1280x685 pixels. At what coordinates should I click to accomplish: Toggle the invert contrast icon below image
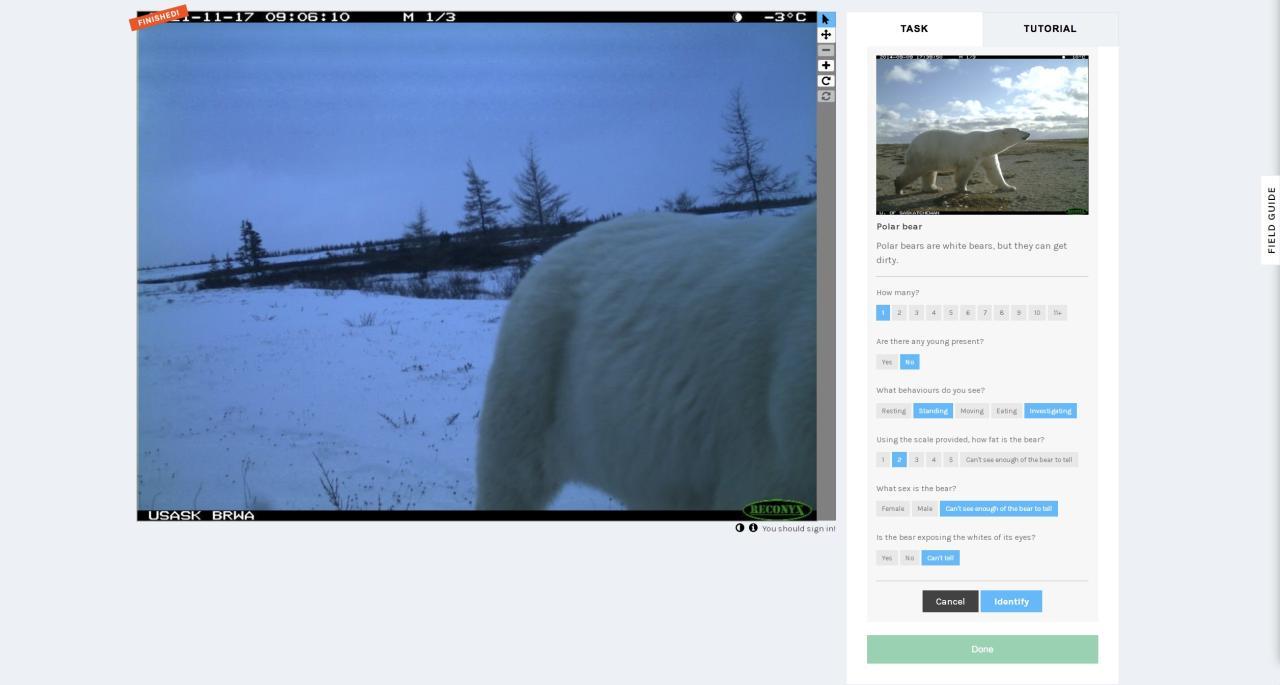pos(740,528)
